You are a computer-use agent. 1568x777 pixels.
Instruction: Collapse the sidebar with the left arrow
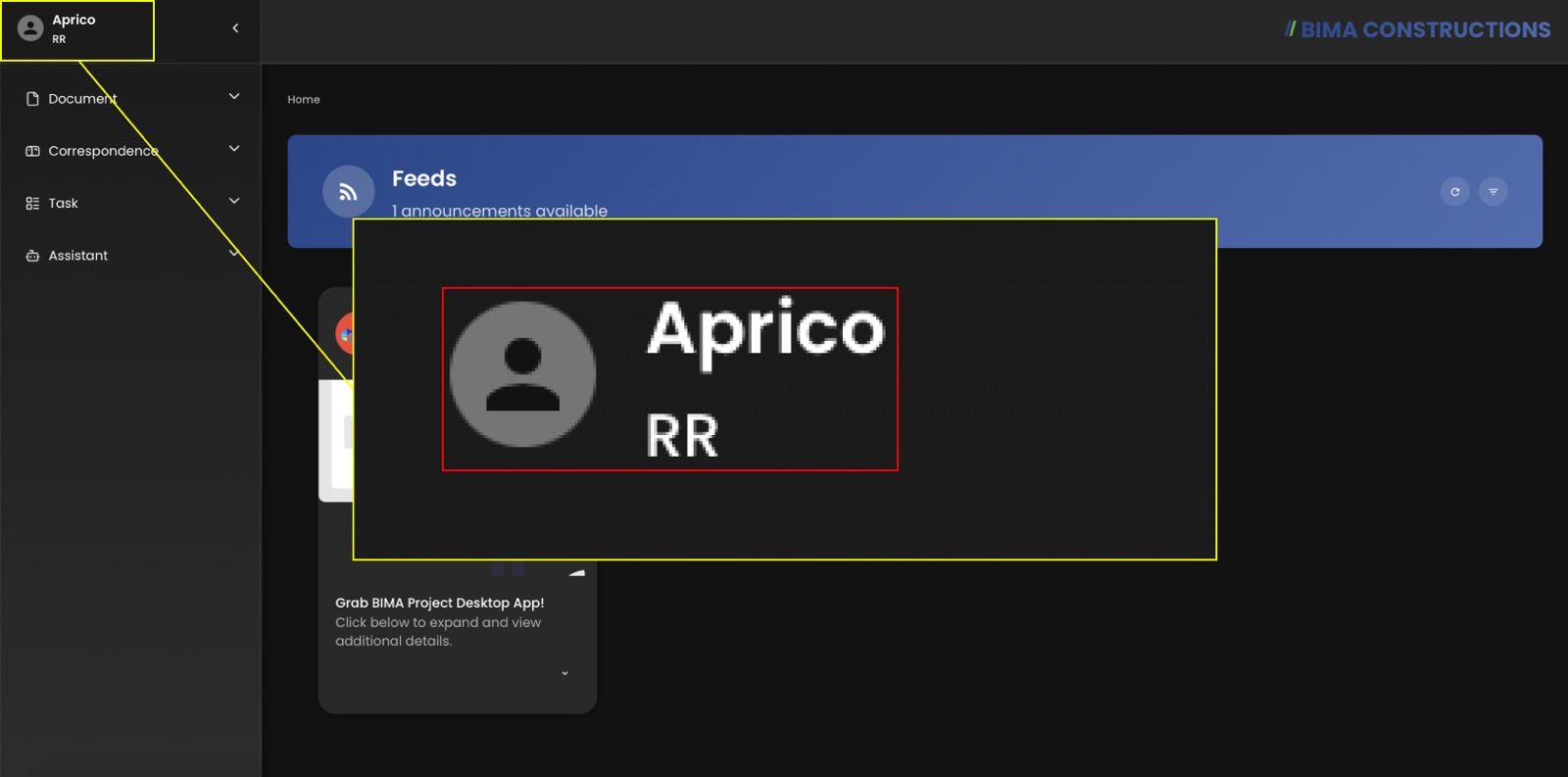235,28
